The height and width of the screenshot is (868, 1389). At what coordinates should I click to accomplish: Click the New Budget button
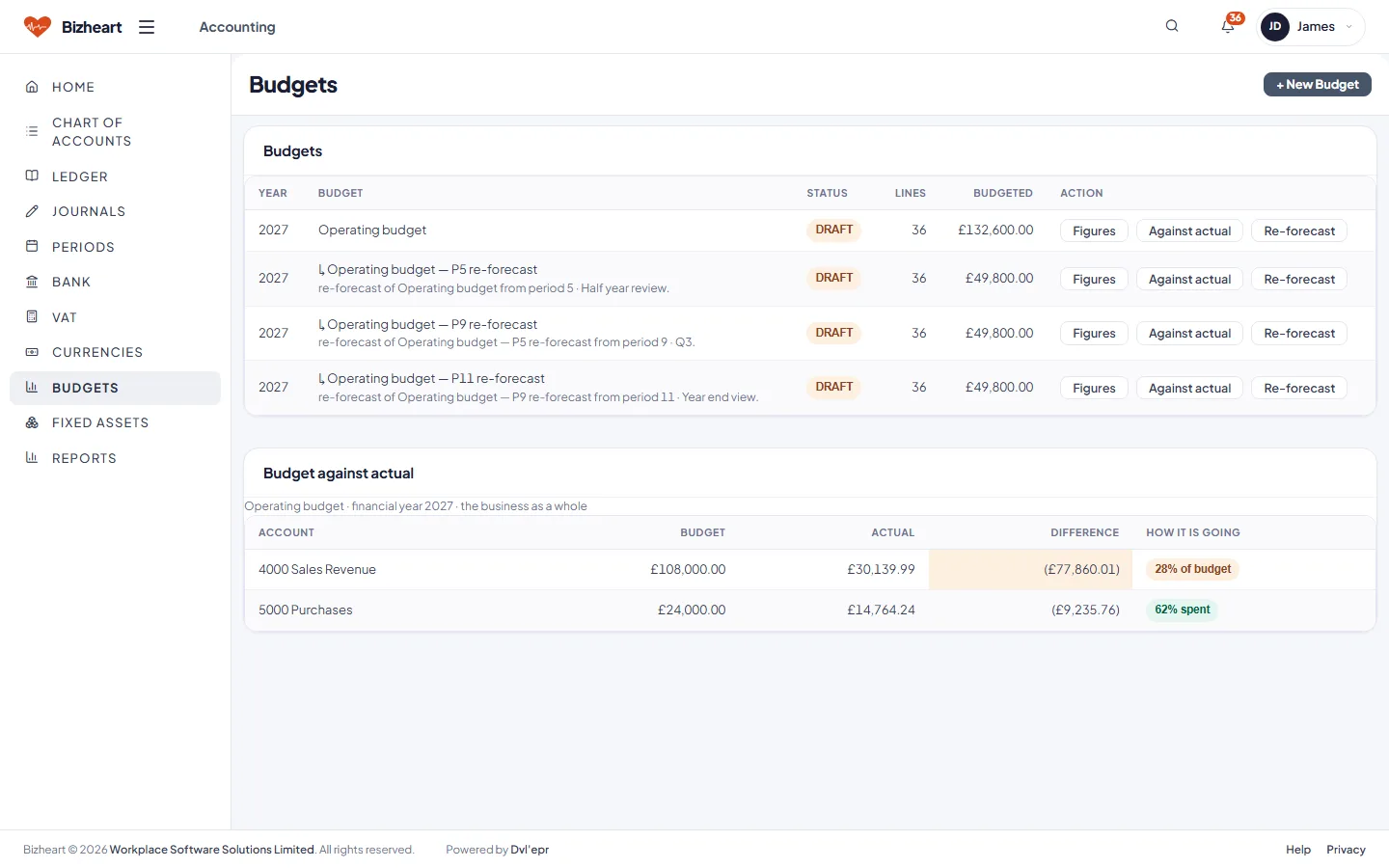click(1317, 85)
